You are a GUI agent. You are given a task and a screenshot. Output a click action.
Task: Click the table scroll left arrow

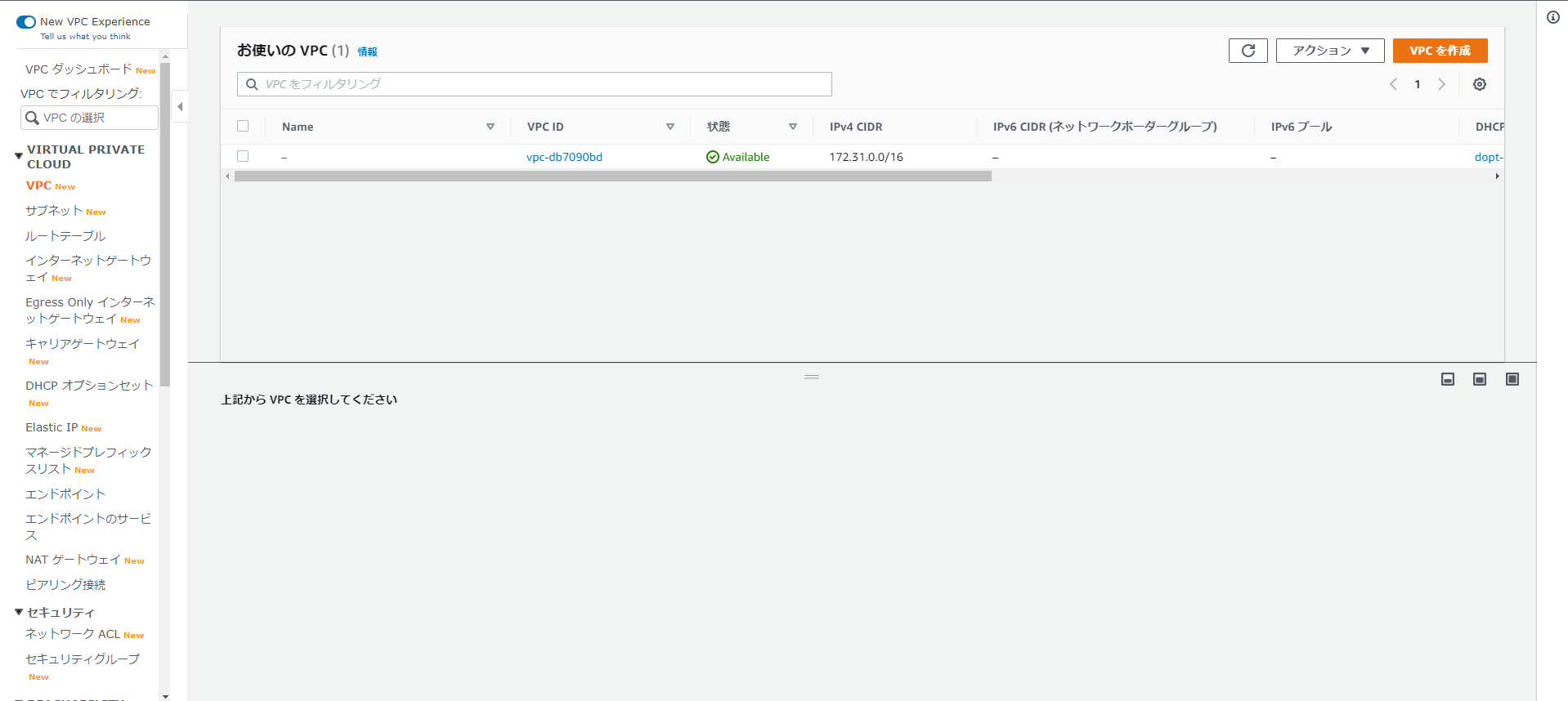tap(227, 176)
